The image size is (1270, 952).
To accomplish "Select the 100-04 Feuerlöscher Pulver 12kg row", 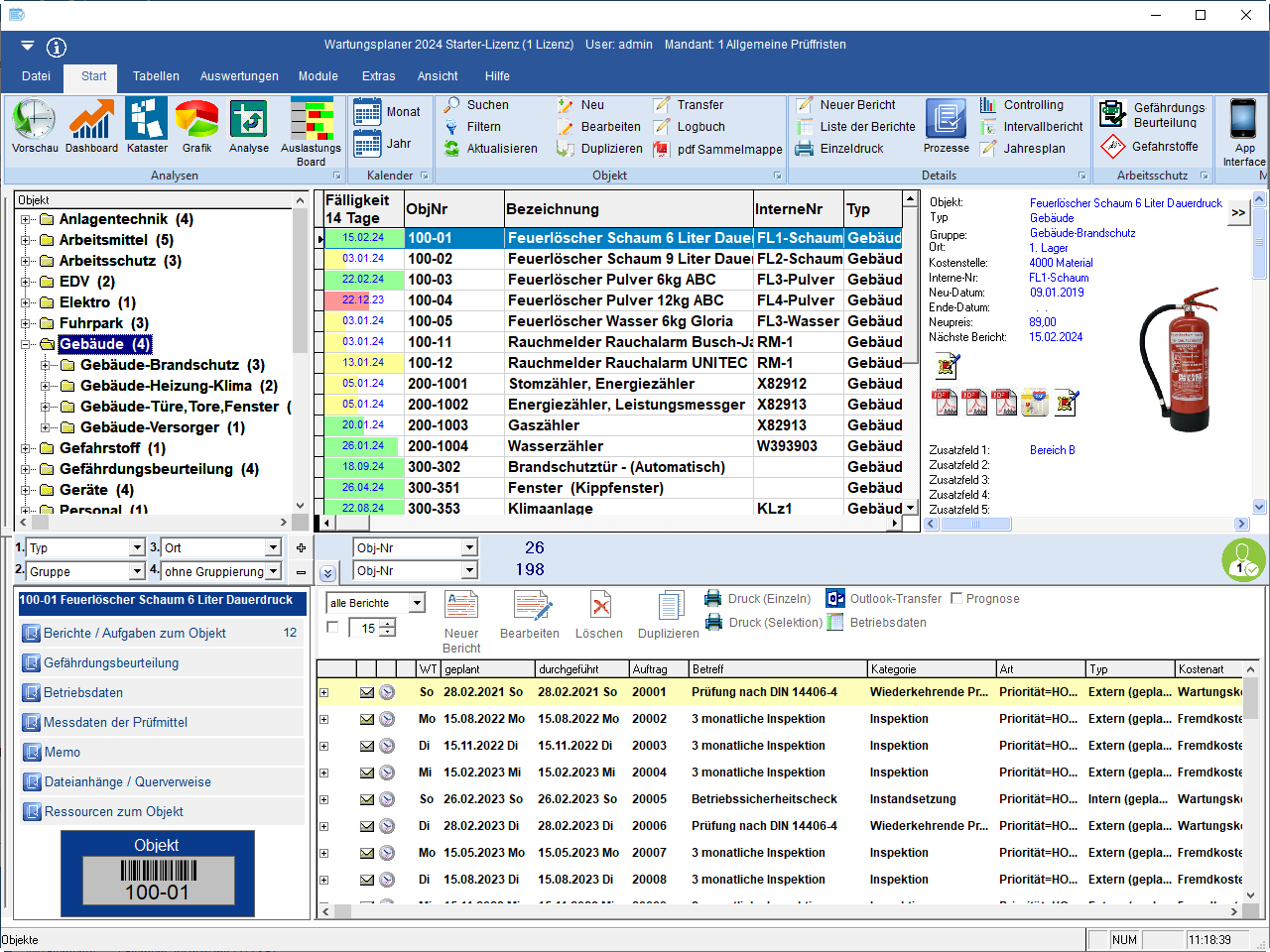I will (615, 300).
